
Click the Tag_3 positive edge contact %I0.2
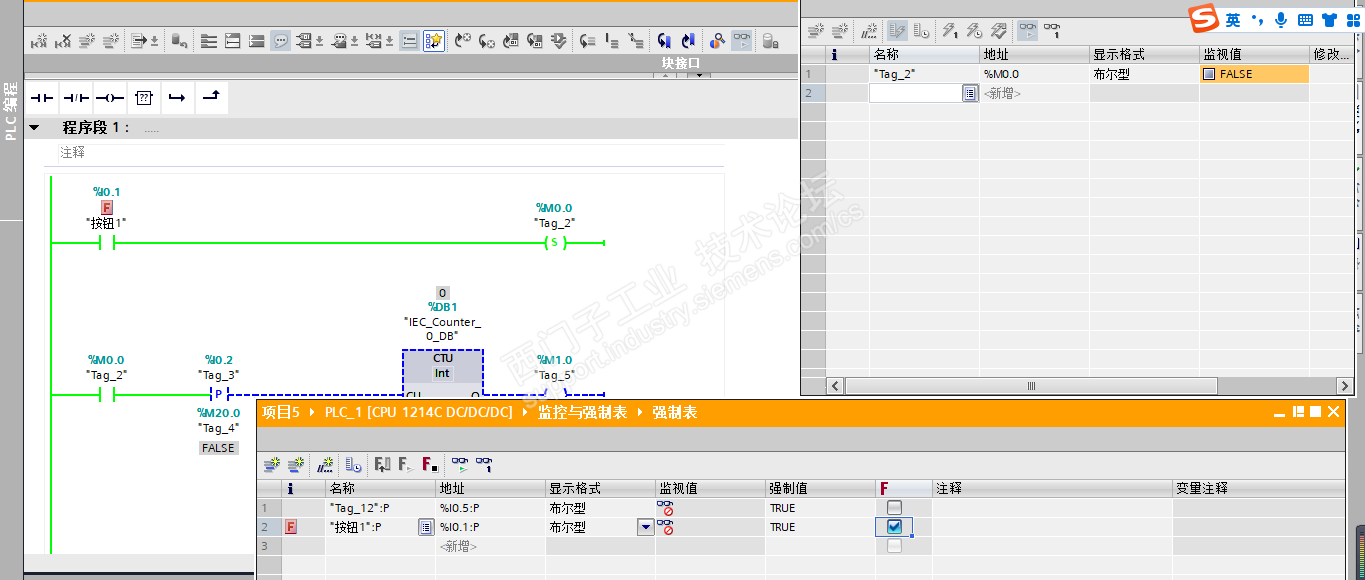pos(218,394)
